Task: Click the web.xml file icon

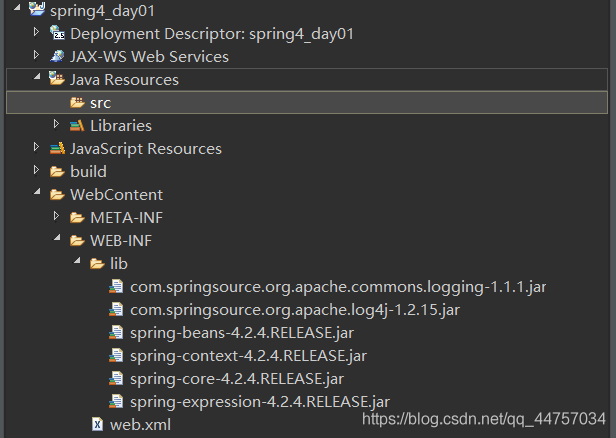Action: click(97, 425)
